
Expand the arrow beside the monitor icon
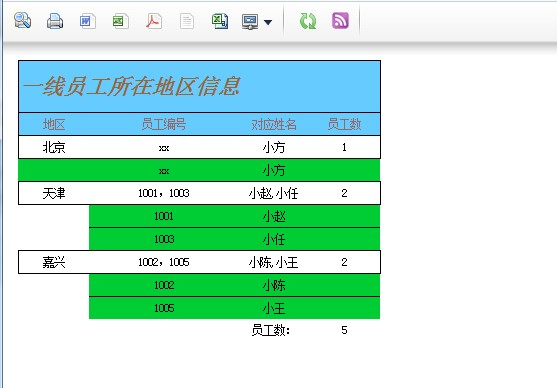(268, 22)
